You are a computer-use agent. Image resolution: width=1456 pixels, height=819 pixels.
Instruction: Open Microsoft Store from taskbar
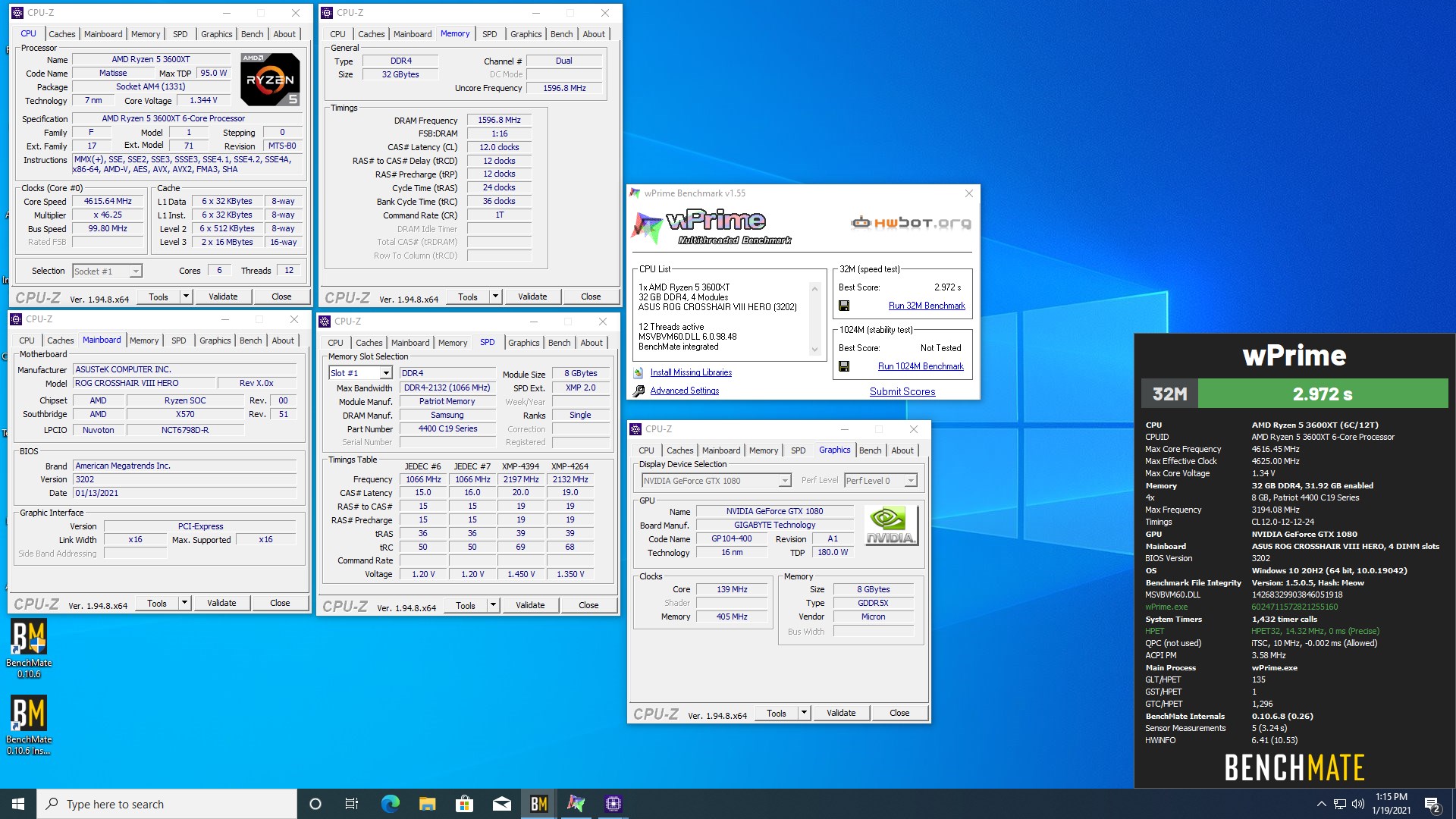pos(464,804)
